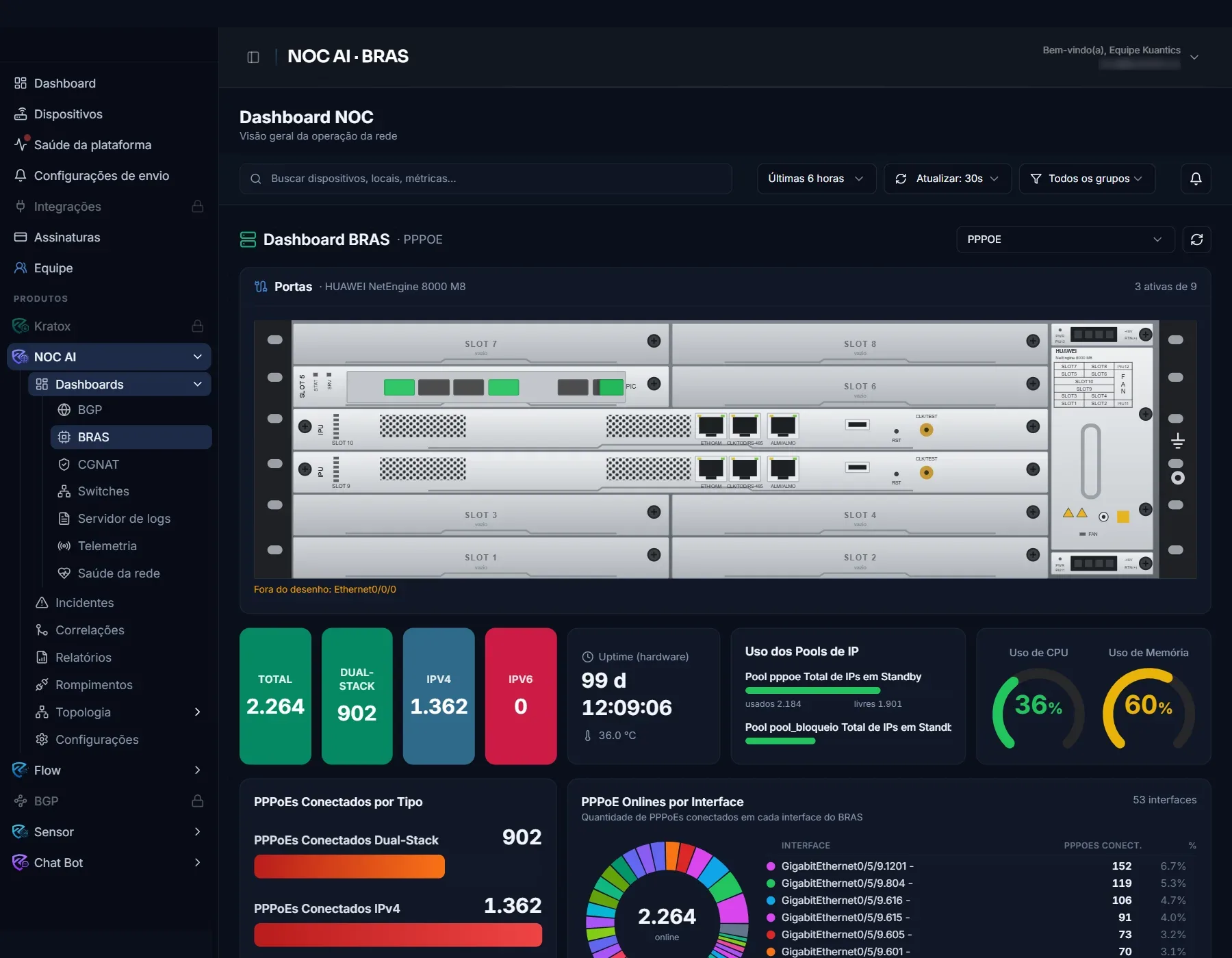Click the search devices input field

click(x=485, y=179)
